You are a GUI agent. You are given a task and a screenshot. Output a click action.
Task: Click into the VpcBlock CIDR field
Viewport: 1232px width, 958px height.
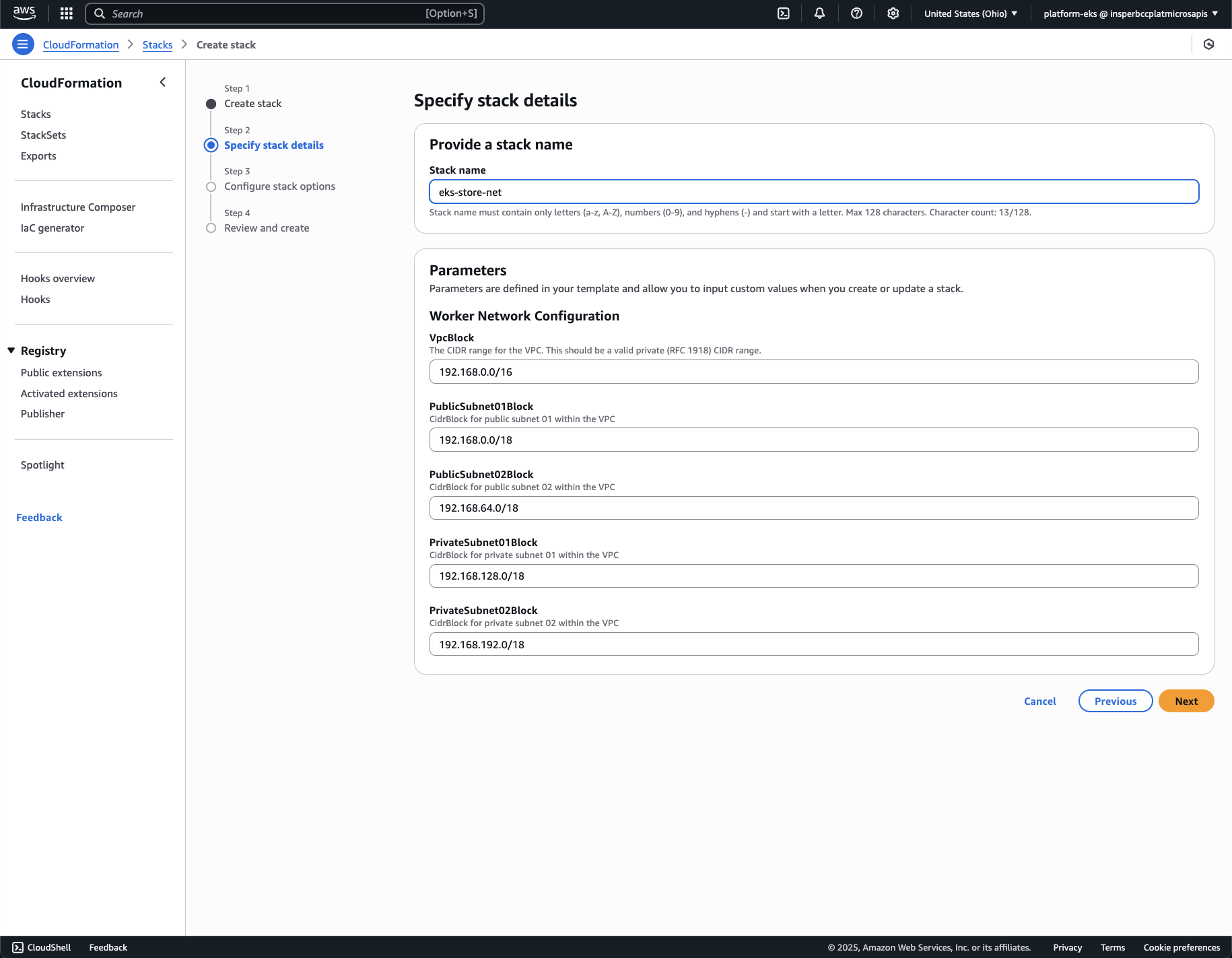(813, 372)
